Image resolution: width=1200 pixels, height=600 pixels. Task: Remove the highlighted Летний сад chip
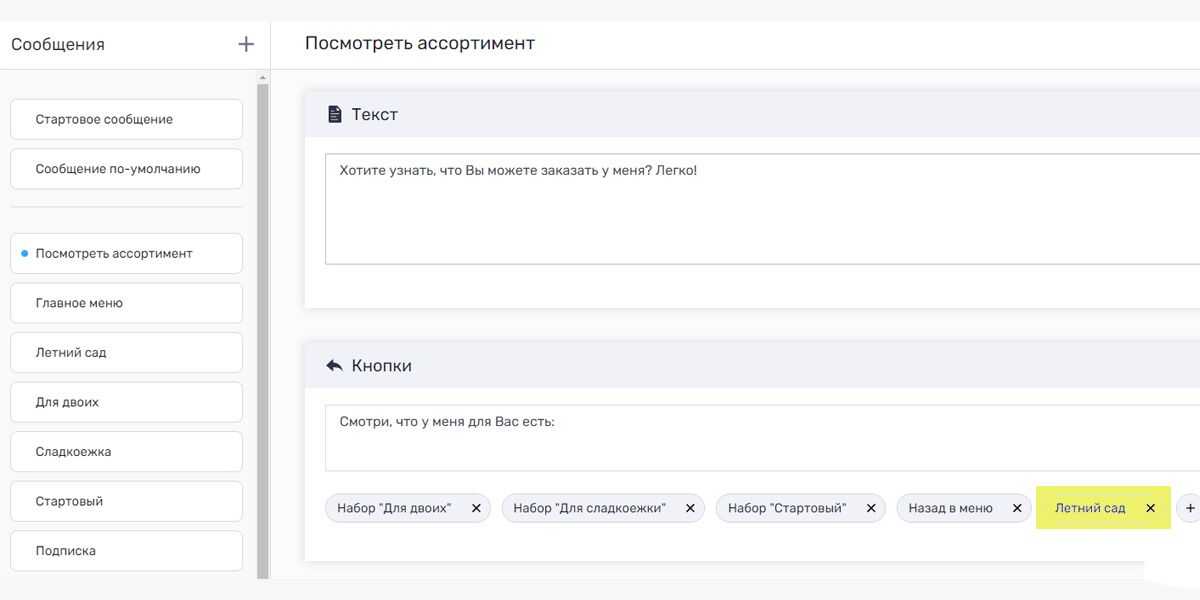click(x=1150, y=508)
